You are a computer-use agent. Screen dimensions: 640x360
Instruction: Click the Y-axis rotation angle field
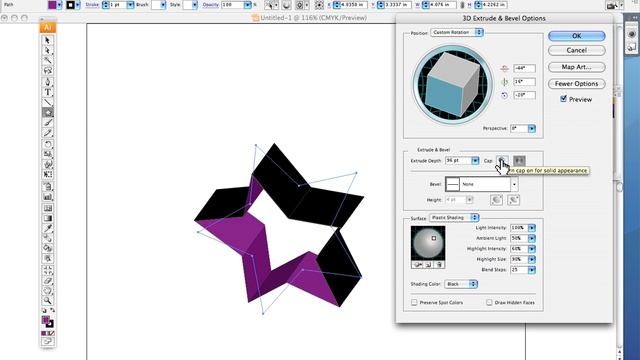524,82
